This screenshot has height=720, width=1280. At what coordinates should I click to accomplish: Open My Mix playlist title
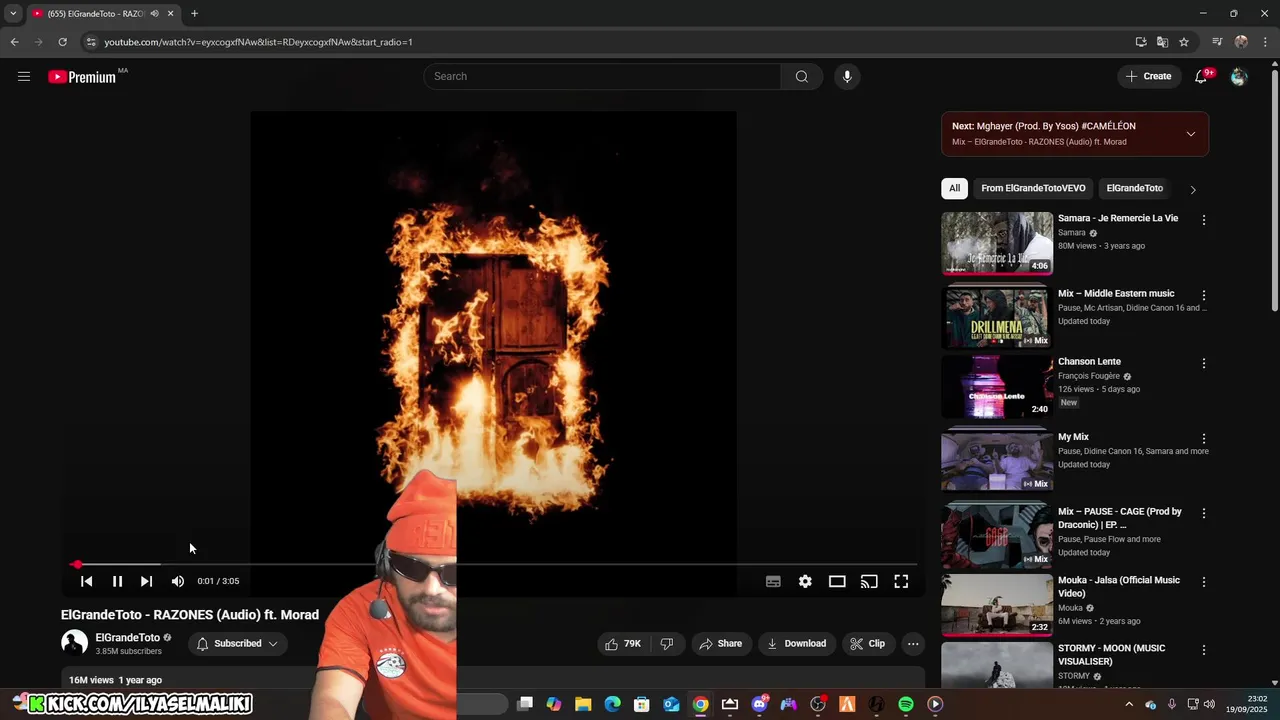click(x=1073, y=437)
